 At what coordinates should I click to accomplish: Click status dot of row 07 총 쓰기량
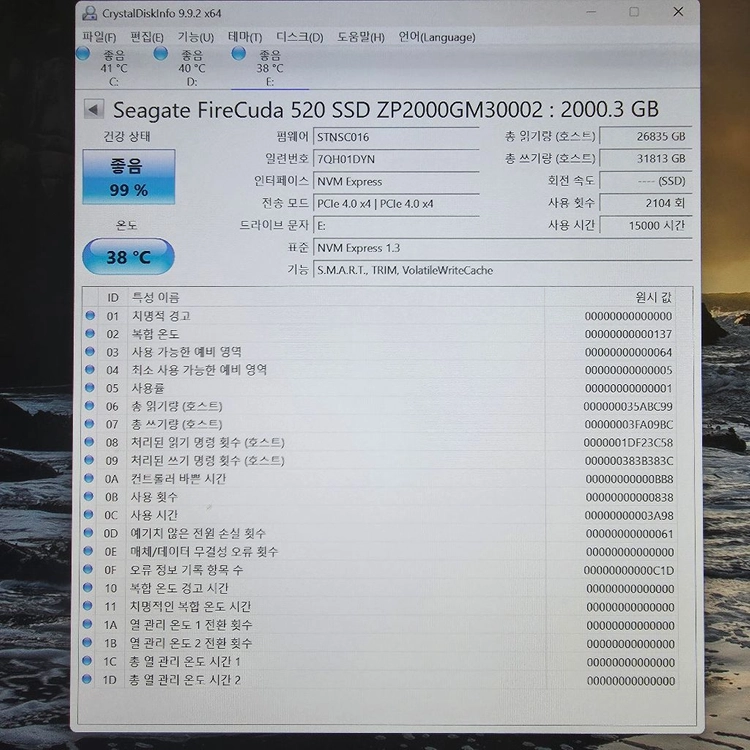[x=89, y=424]
